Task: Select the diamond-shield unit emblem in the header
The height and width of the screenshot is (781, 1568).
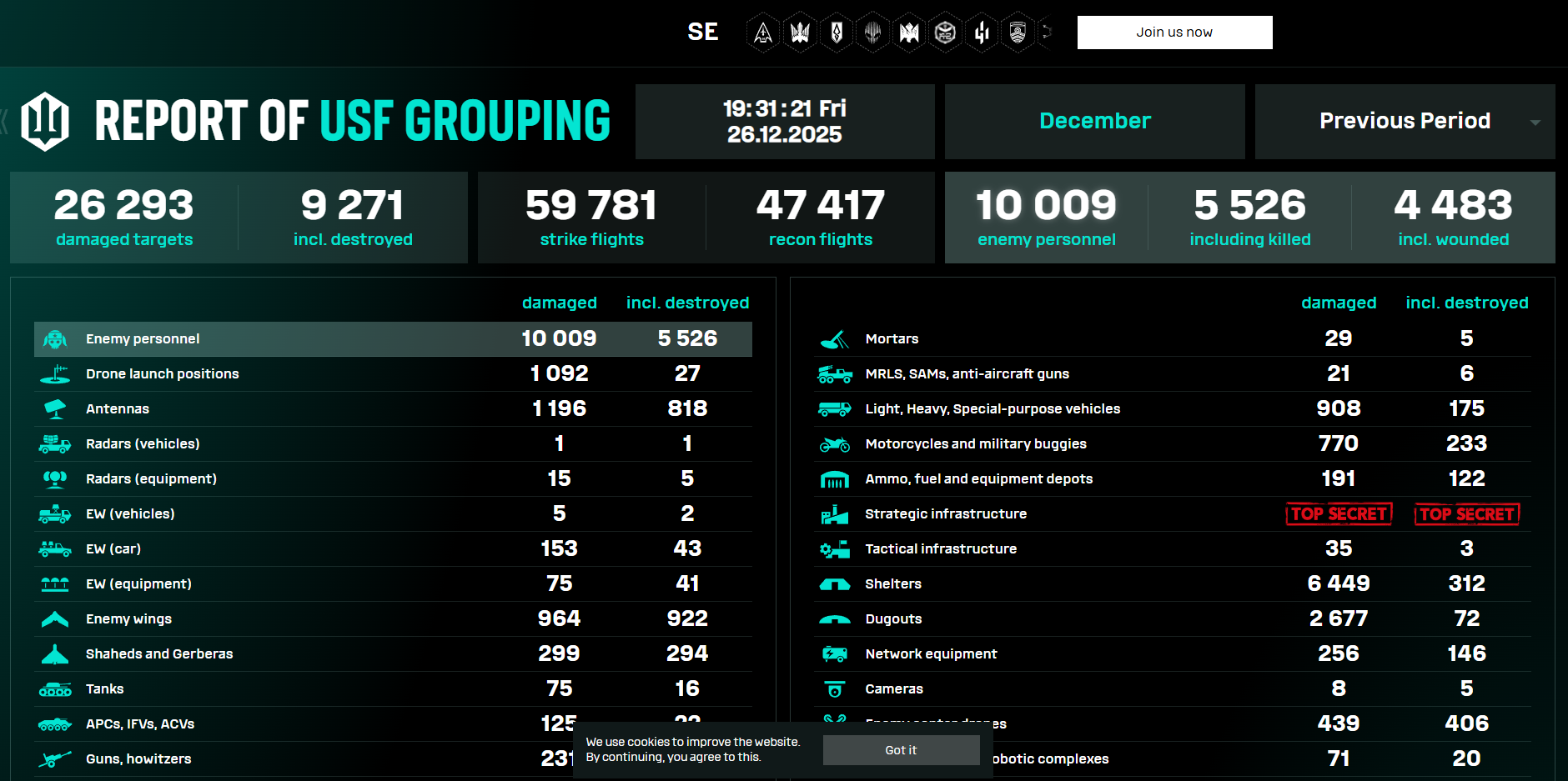Action: tap(837, 33)
